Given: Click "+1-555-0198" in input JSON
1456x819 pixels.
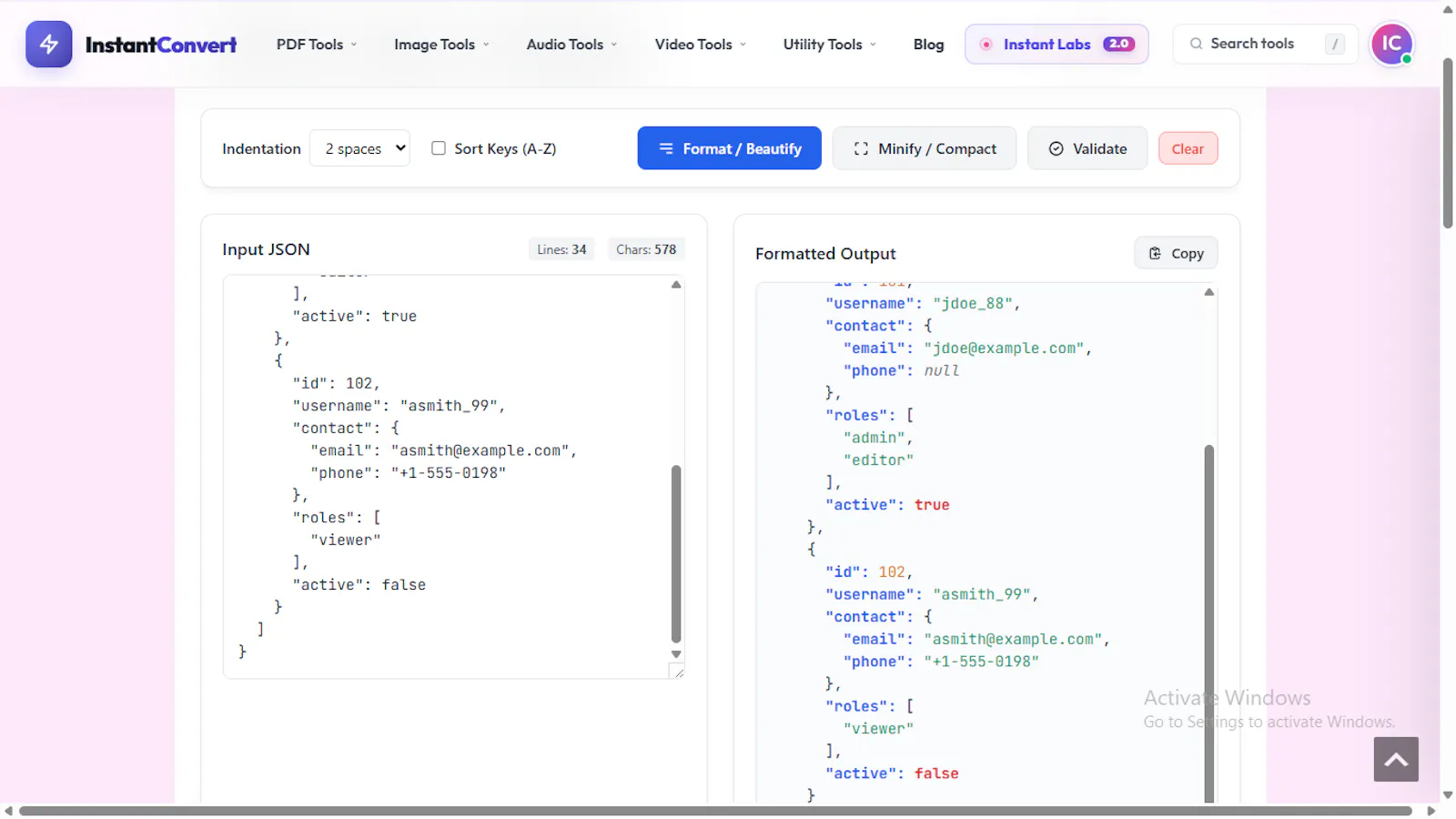Looking at the screenshot, I should coord(449,473).
